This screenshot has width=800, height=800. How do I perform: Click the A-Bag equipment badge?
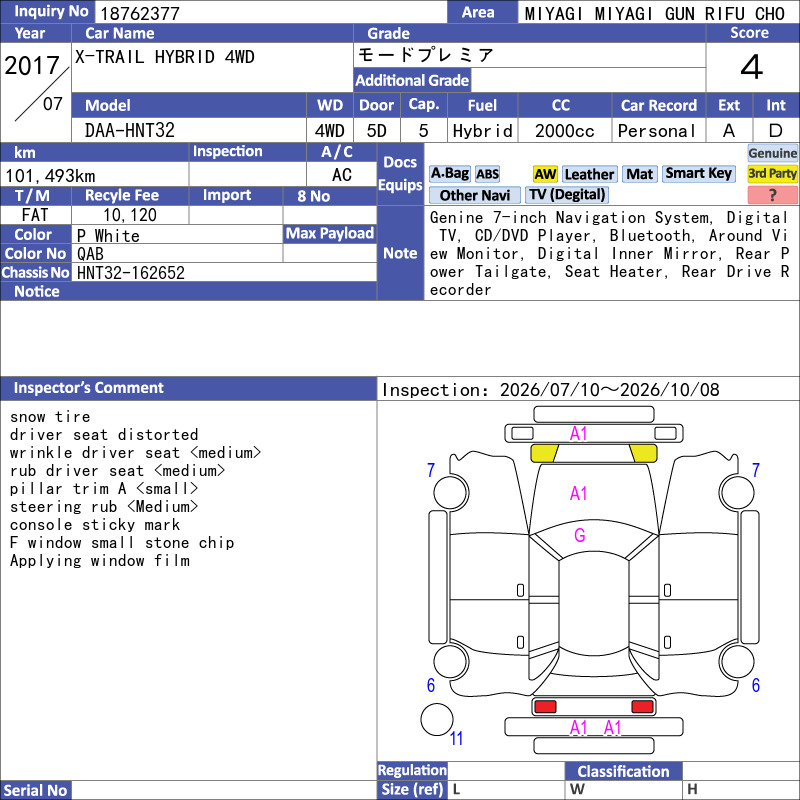pos(449,174)
